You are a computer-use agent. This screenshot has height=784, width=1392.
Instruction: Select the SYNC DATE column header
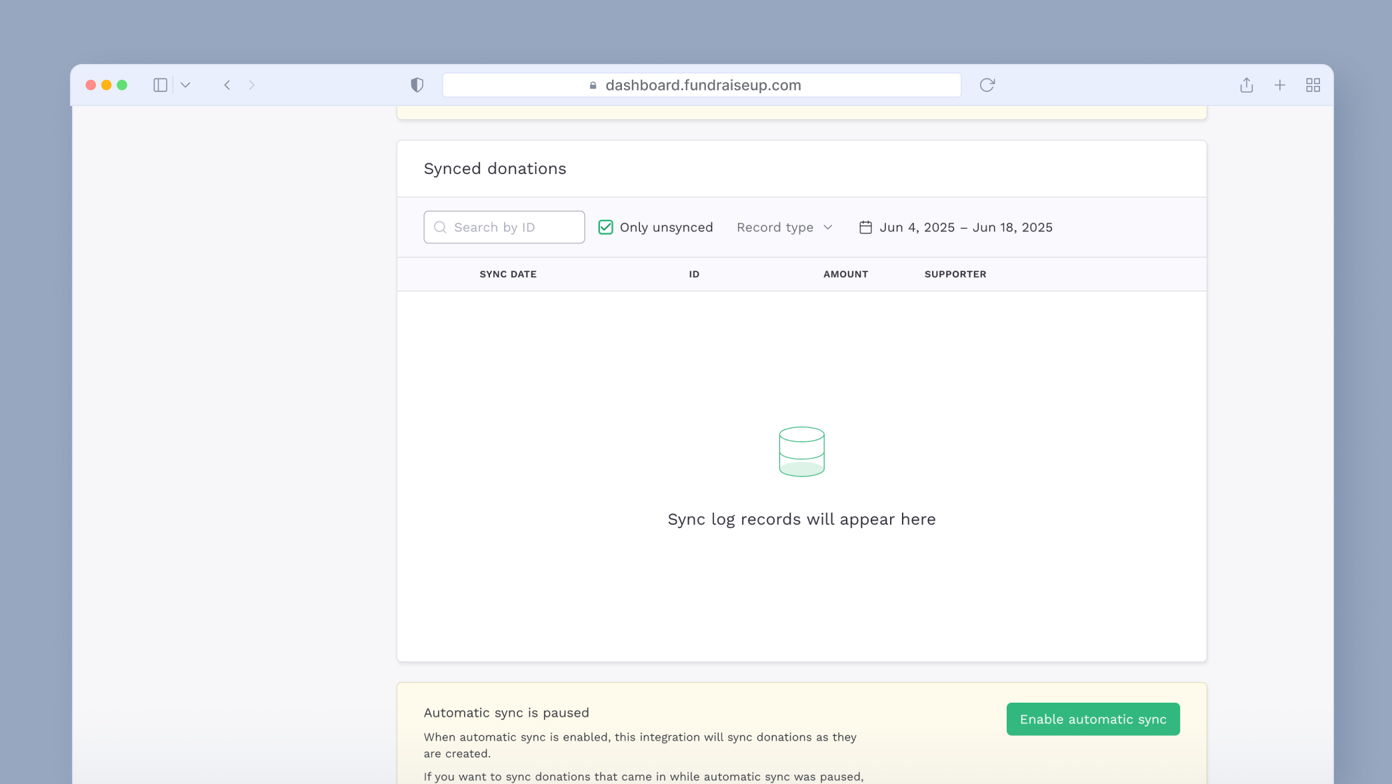(507, 274)
